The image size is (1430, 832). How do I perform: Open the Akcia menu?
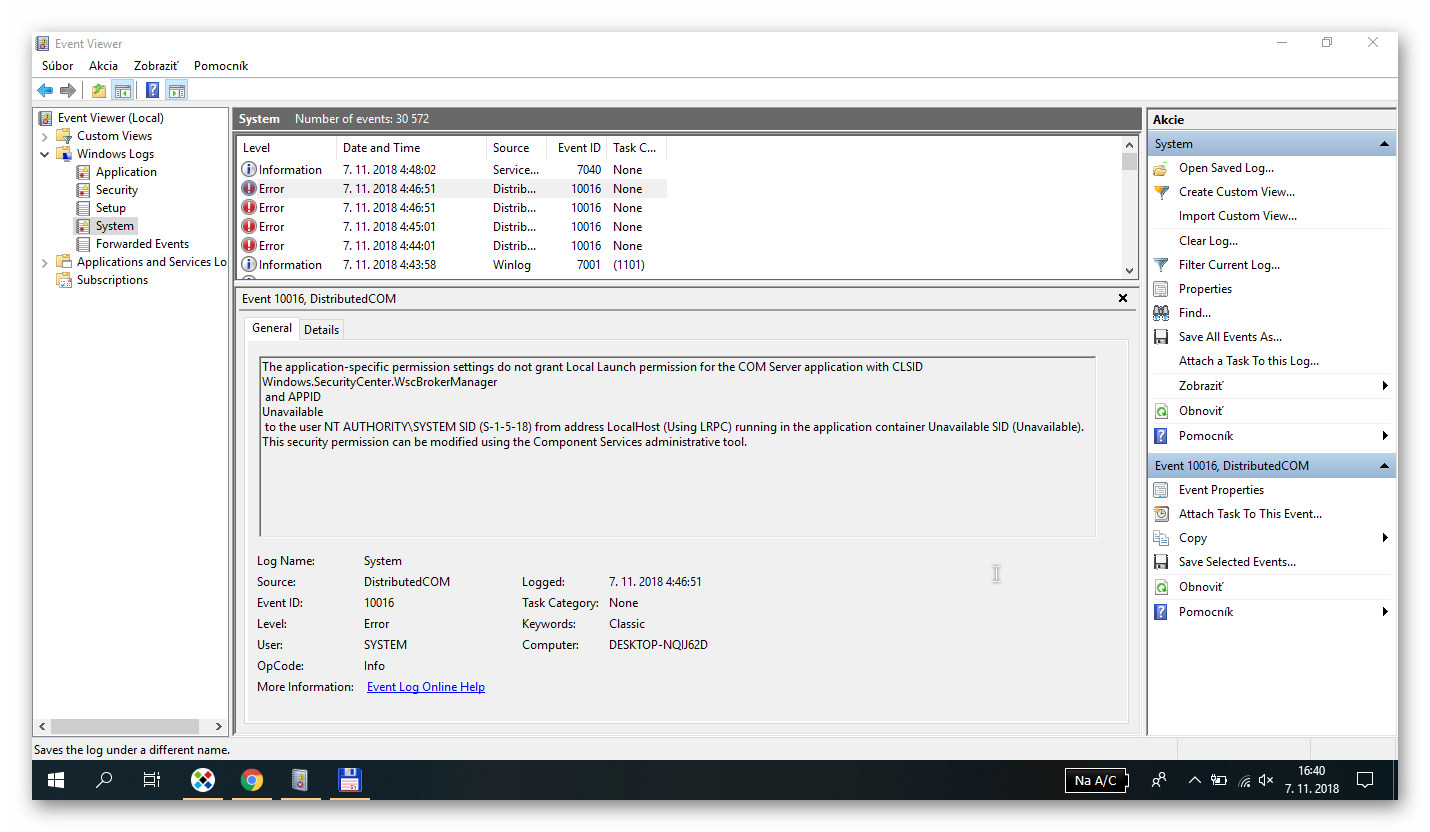click(103, 66)
